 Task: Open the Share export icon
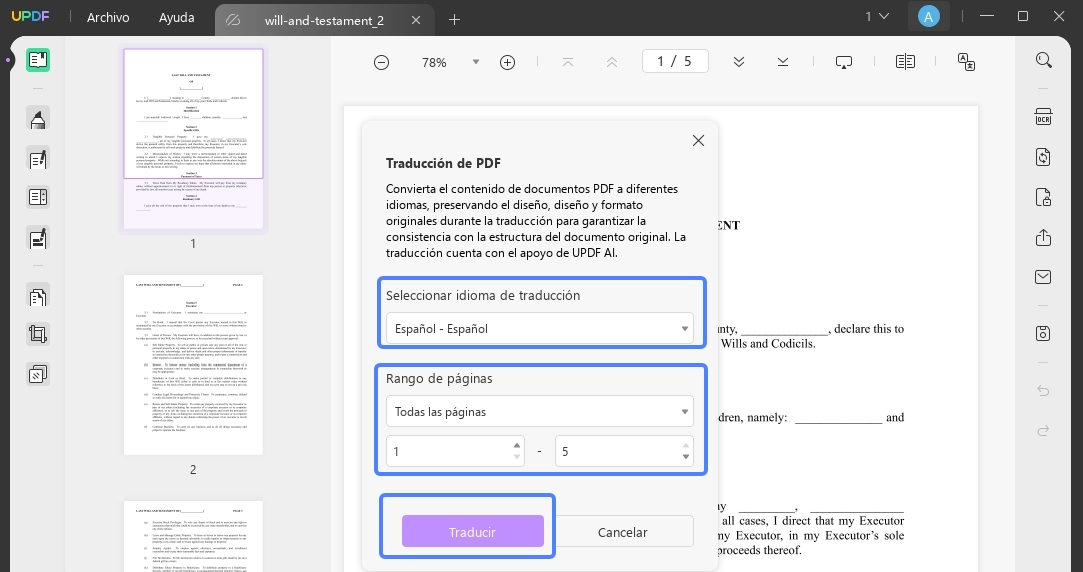point(1043,238)
